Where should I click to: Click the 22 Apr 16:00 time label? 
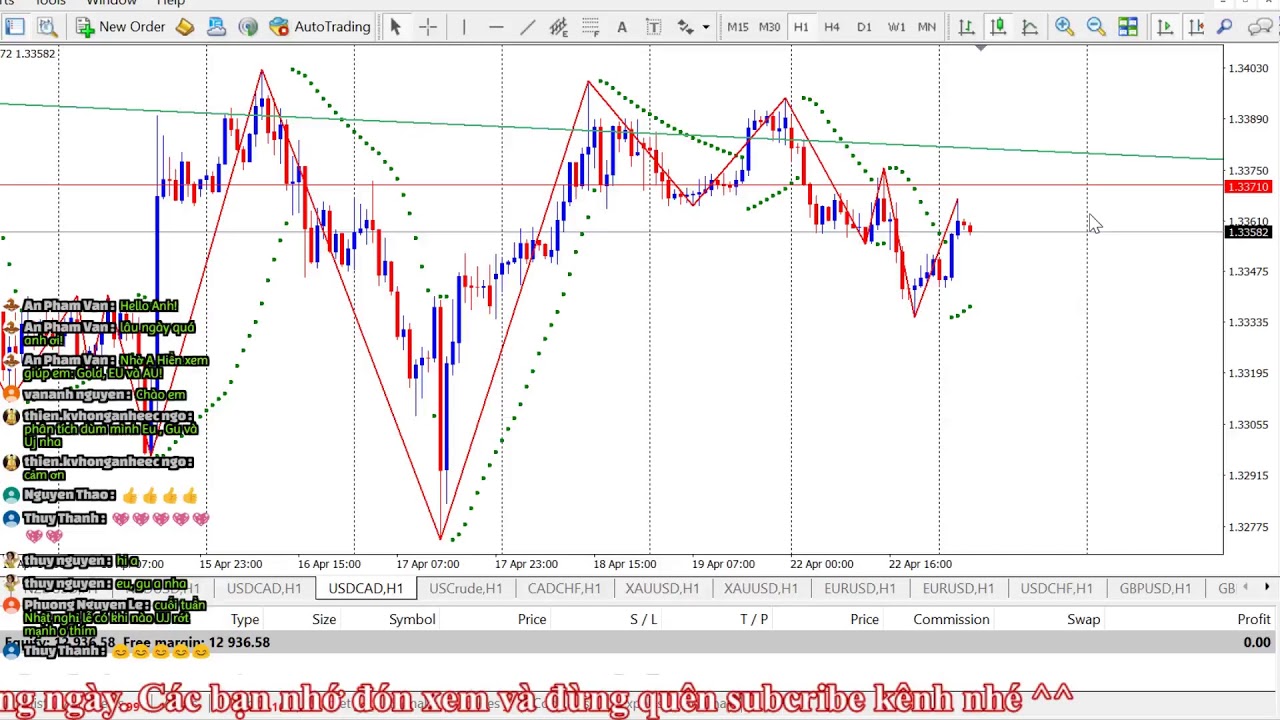921,564
